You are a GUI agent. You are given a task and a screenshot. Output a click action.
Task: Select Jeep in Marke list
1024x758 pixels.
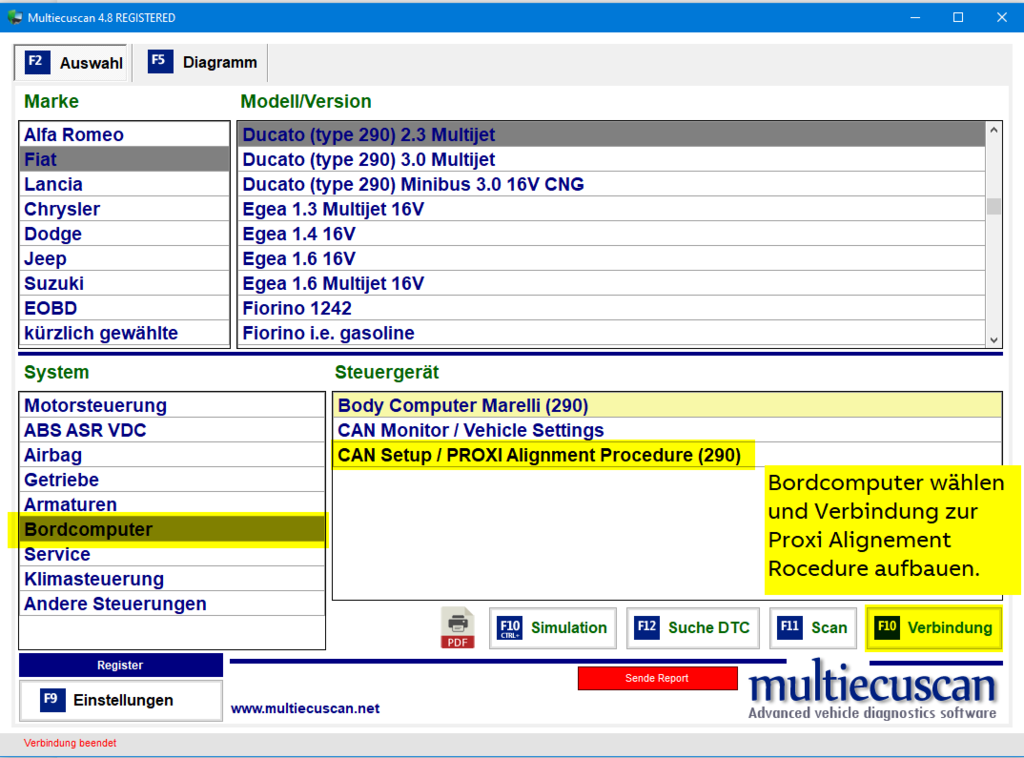point(125,259)
